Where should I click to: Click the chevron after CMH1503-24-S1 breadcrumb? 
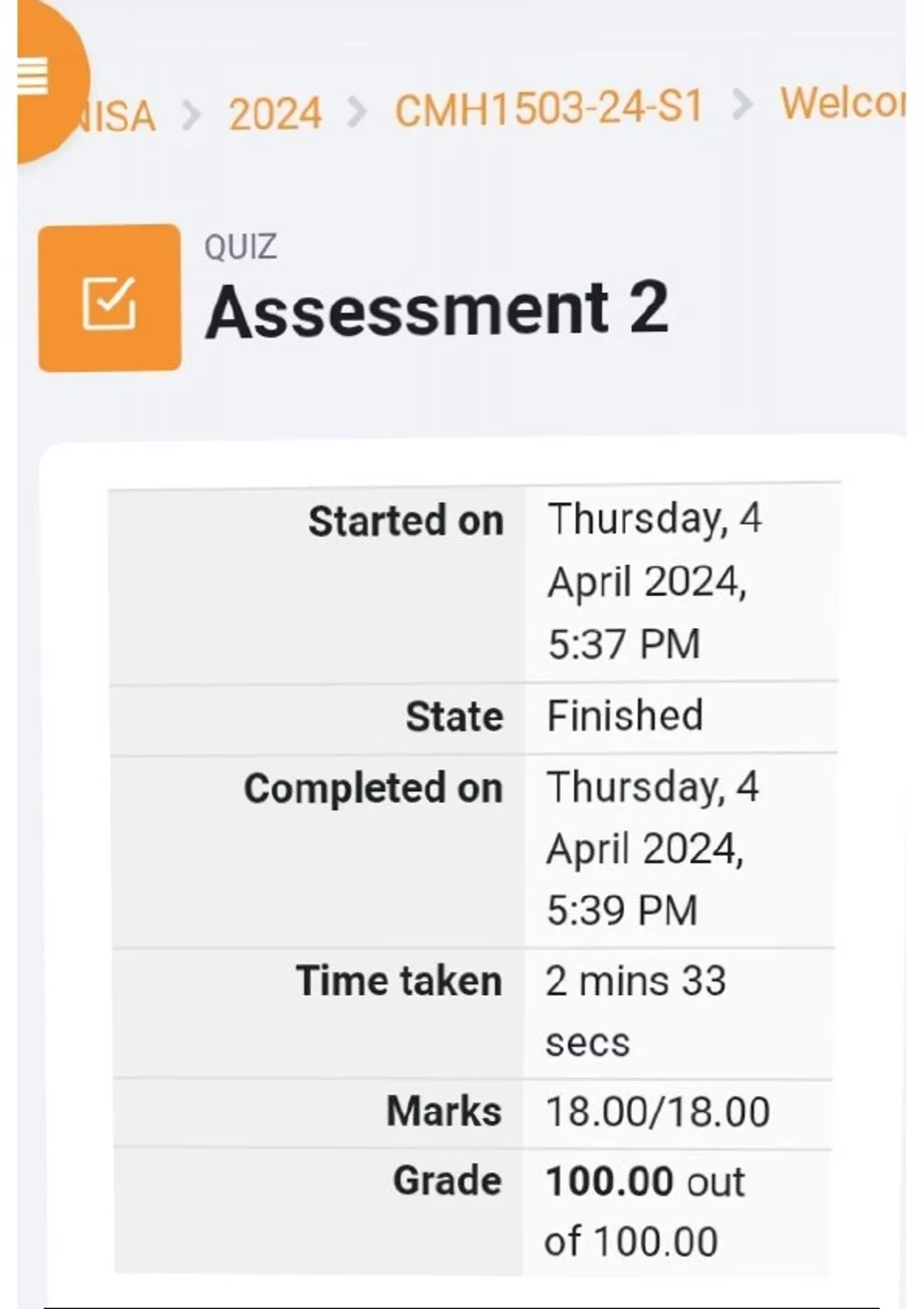[x=742, y=105]
